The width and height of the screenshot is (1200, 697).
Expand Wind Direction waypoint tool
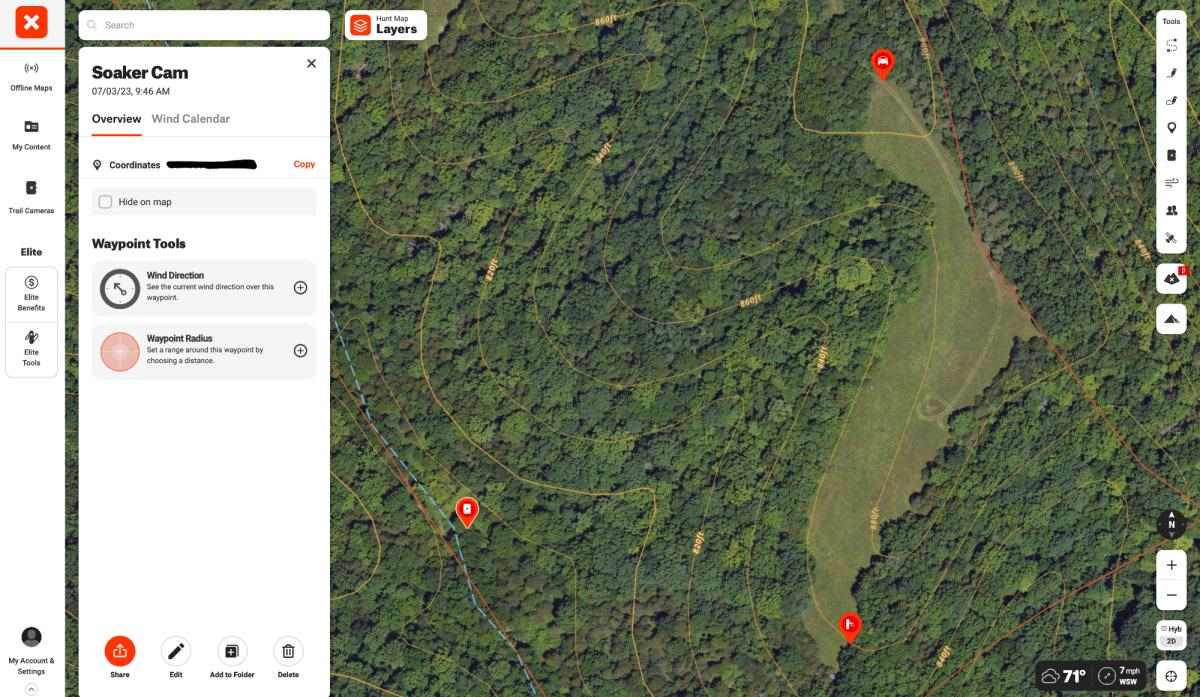[300, 288]
